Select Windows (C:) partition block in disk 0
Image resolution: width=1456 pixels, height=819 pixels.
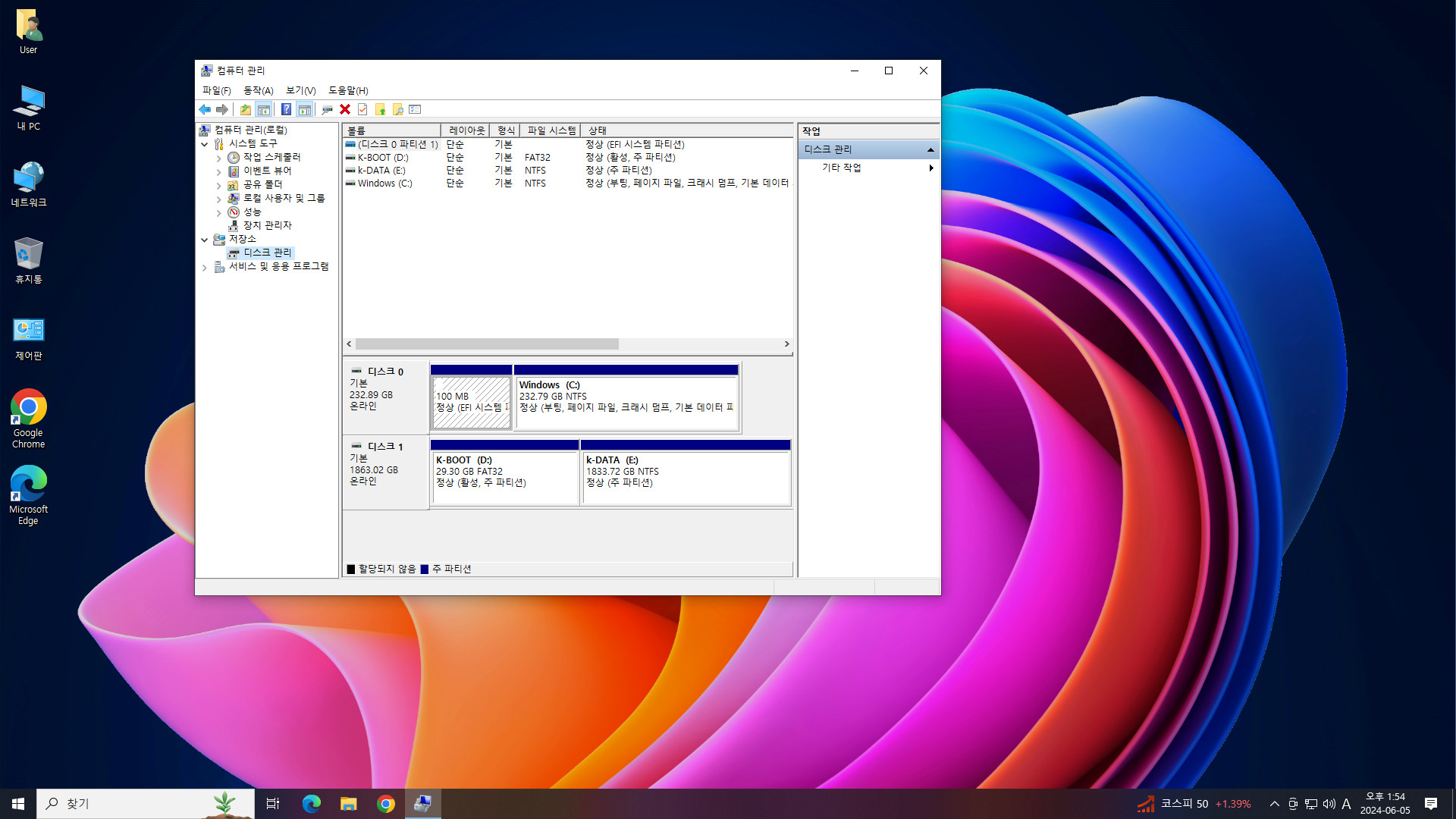click(x=626, y=397)
